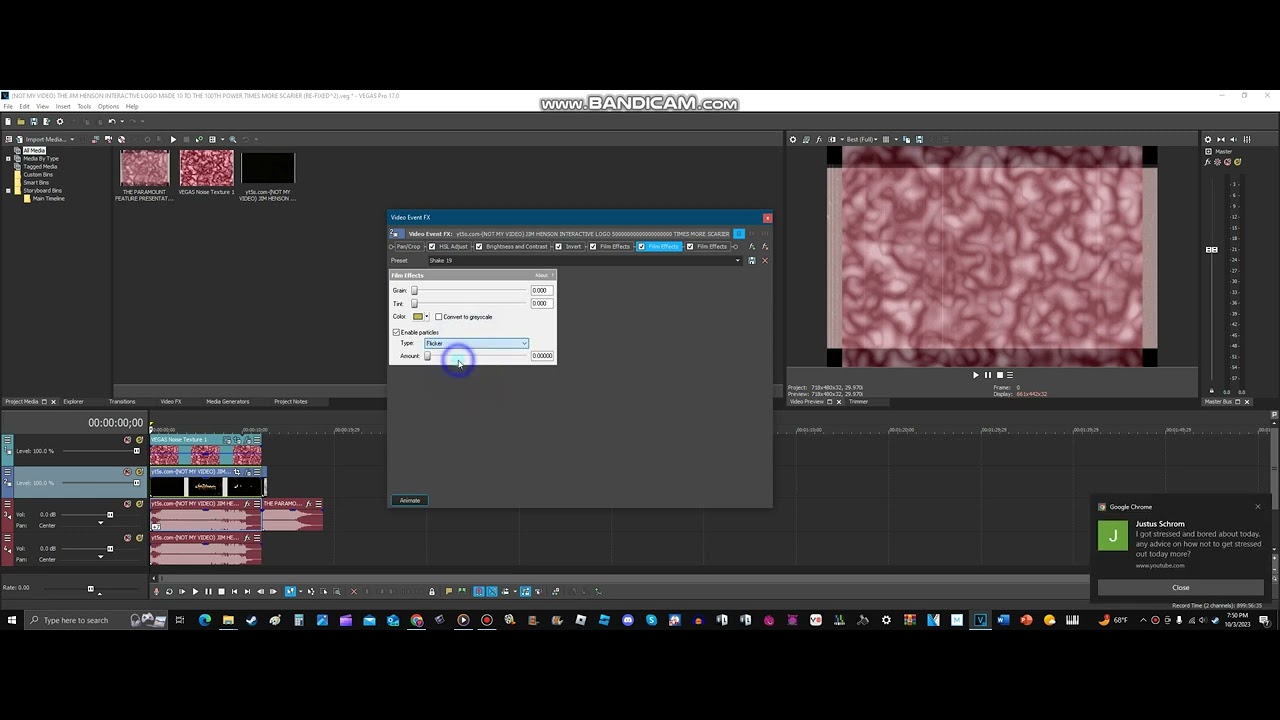Toggle the Brightness and Contrast effect checkbox
The width and height of the screenshot is (1280, 720).
pos(479,246)
